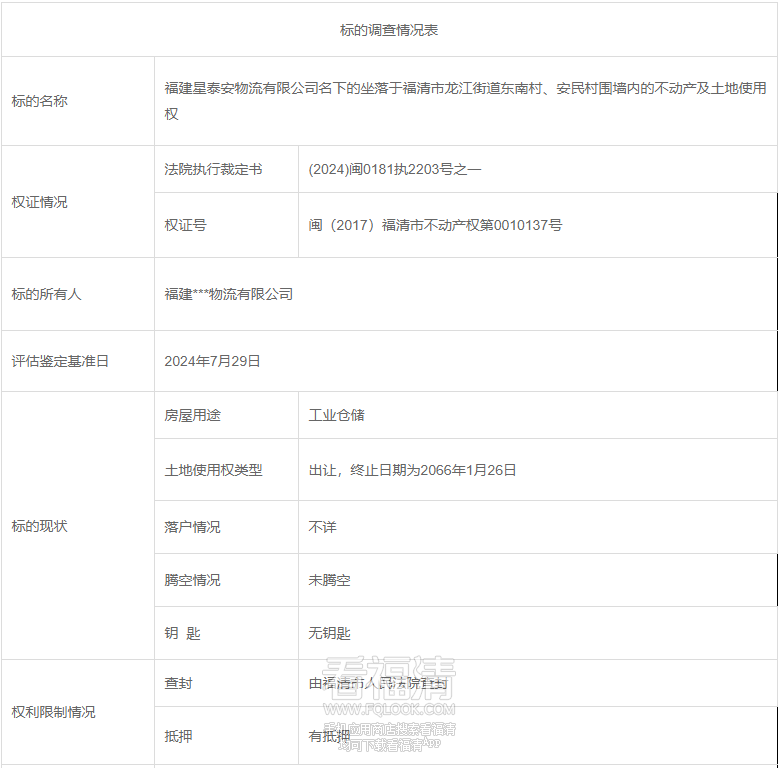Select the 房屋用途 label cell
The image size is (779, 768).
click(x=193, y=415)
